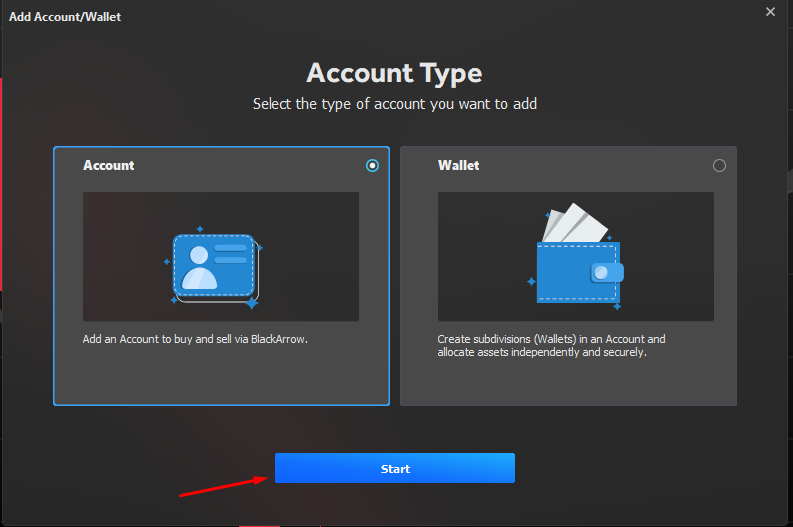Image resolution: width=793 pixels, height=527 pixels.
Task: Click the 'Account Type' heading
Action: pos(394,73)
